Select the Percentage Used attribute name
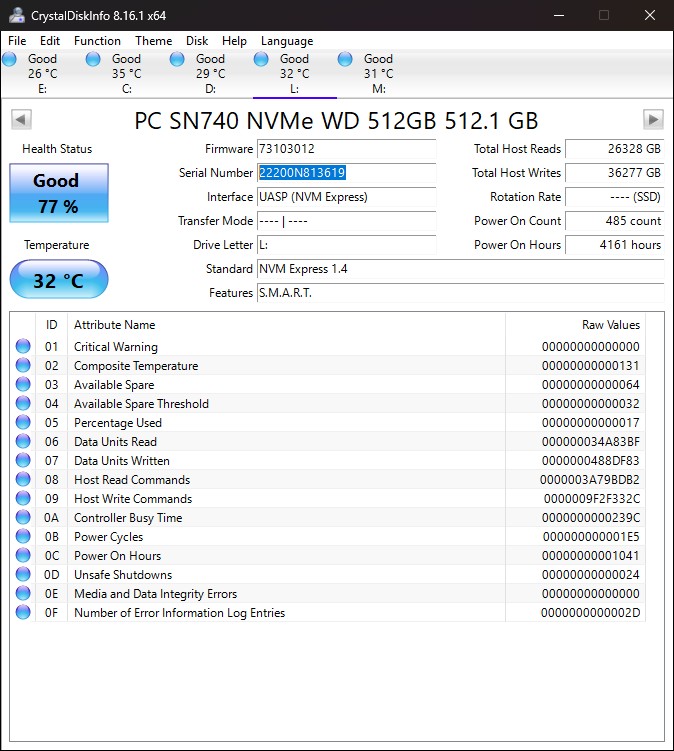Screen dimensions: 674x751 coord(118,422)
